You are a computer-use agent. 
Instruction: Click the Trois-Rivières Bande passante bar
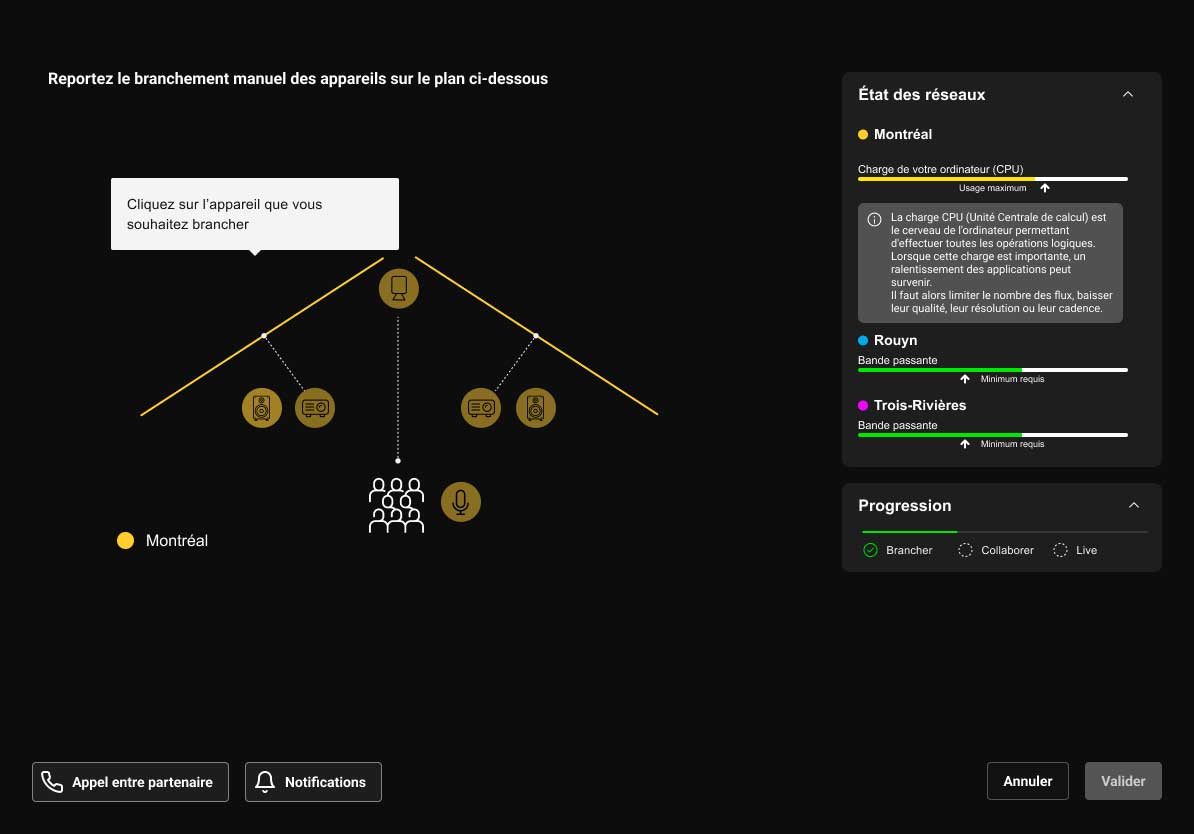992,435
